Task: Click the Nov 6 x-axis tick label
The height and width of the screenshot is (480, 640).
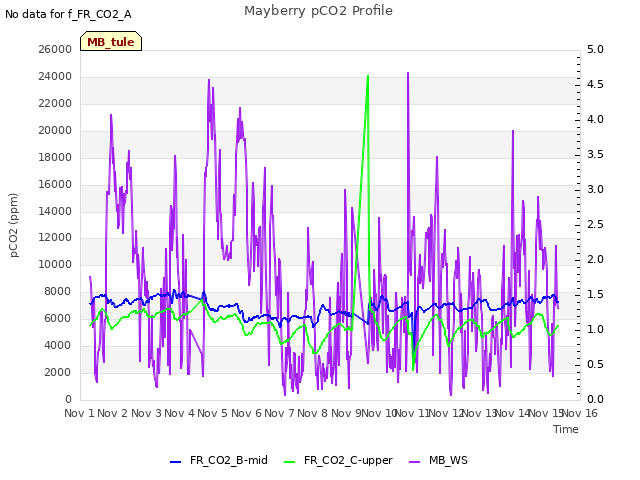Action: pyautogui.click(x=246, y=413)
